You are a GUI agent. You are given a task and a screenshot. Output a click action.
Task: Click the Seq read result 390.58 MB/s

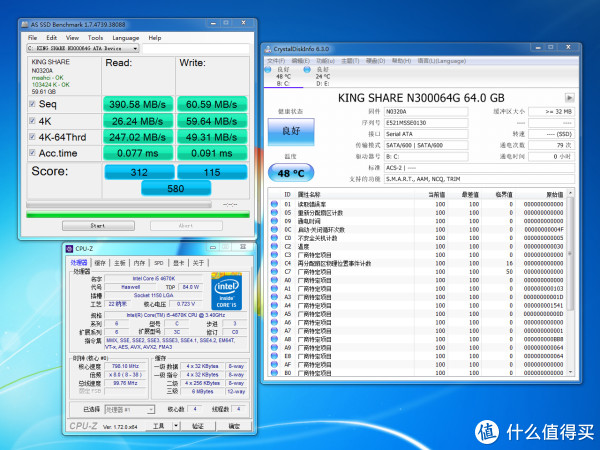pos(138,104)
